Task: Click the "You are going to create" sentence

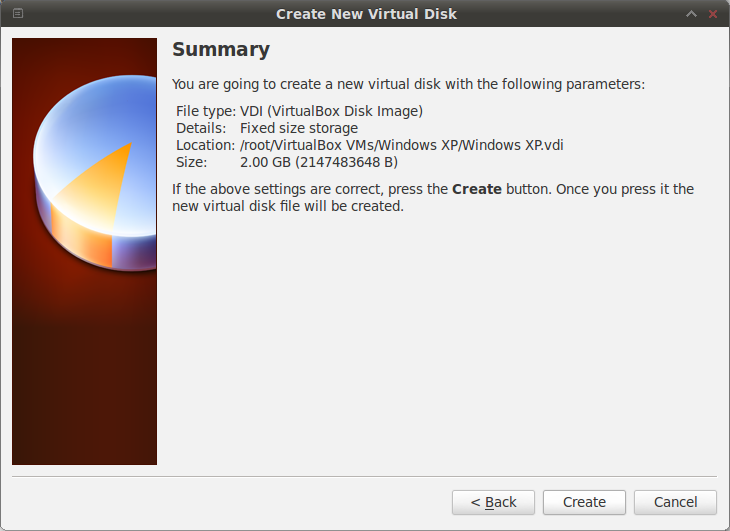Action: (408, 84)
